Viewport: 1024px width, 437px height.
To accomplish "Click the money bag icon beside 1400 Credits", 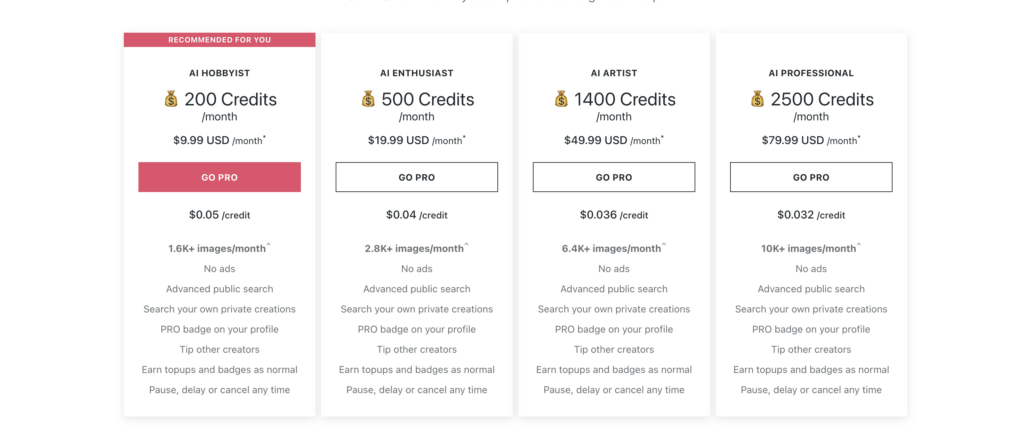I will point(561,99).
